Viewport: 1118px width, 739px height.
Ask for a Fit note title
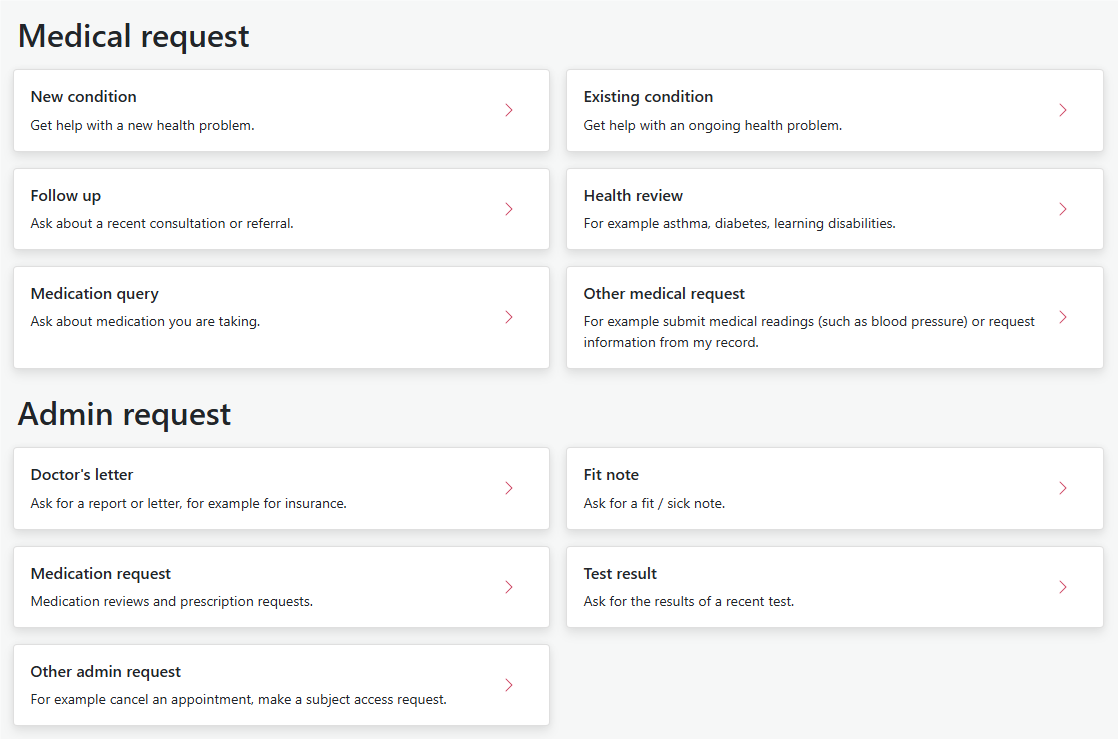[x=611, y=475]
